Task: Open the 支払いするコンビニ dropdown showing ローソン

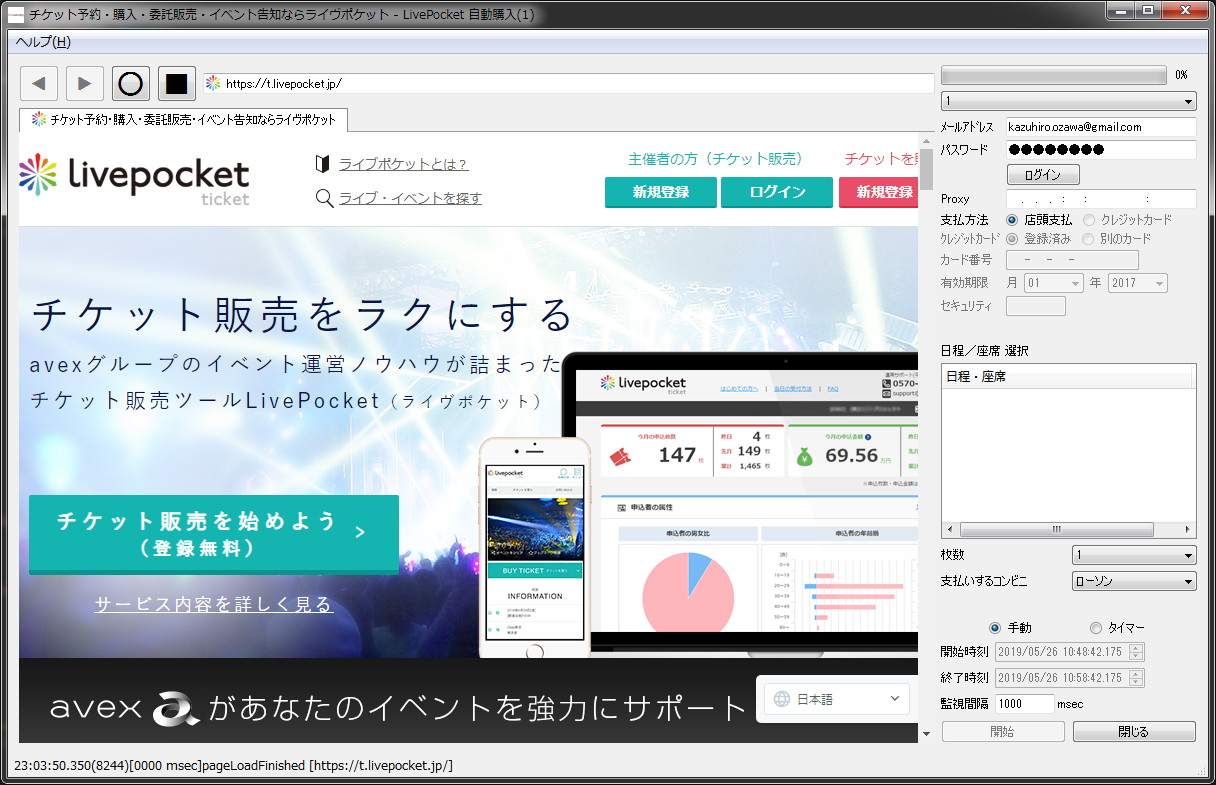Action: click(1134, 581)
